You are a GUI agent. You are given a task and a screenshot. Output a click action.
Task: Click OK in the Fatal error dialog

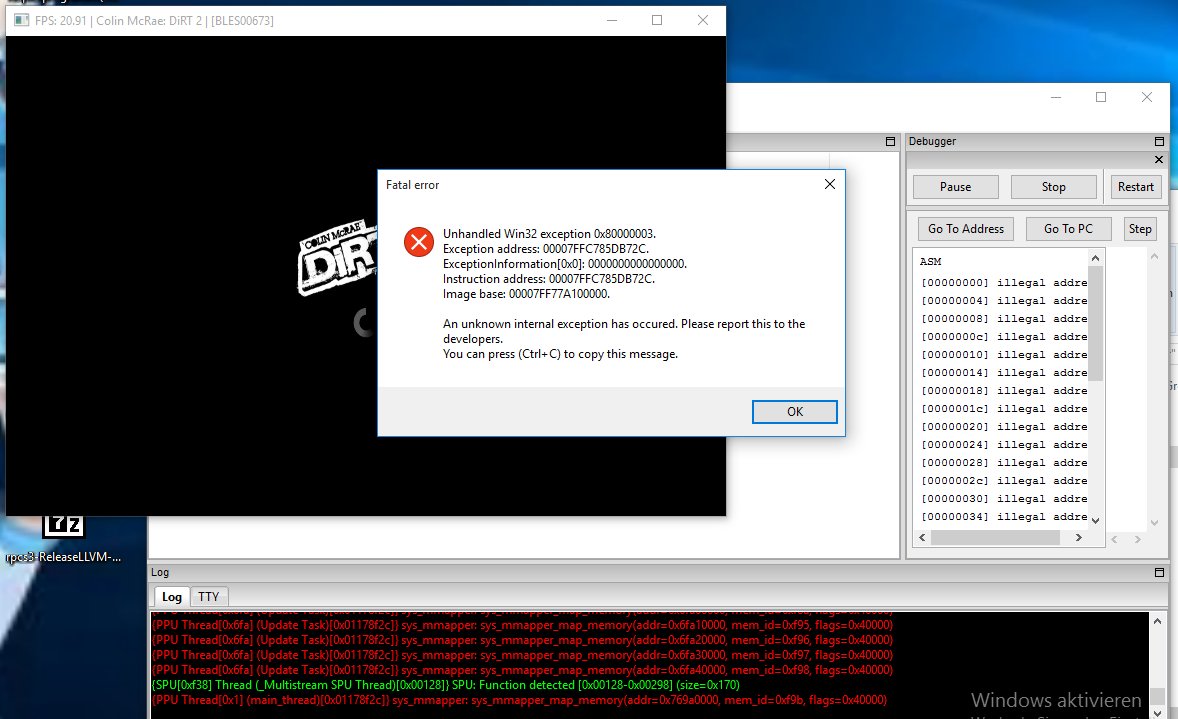794,412
